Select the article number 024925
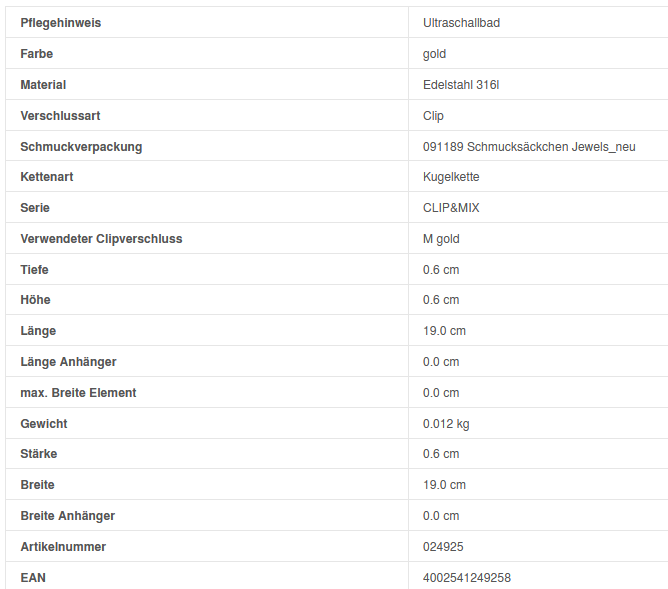This screenshot has width=668, height=589. [443, 547]
